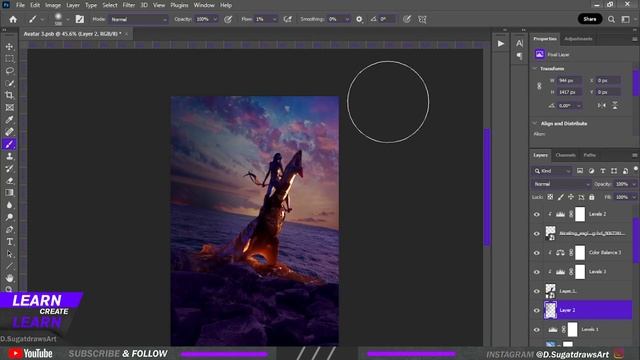Select the Type tool

tap(9, 242)
